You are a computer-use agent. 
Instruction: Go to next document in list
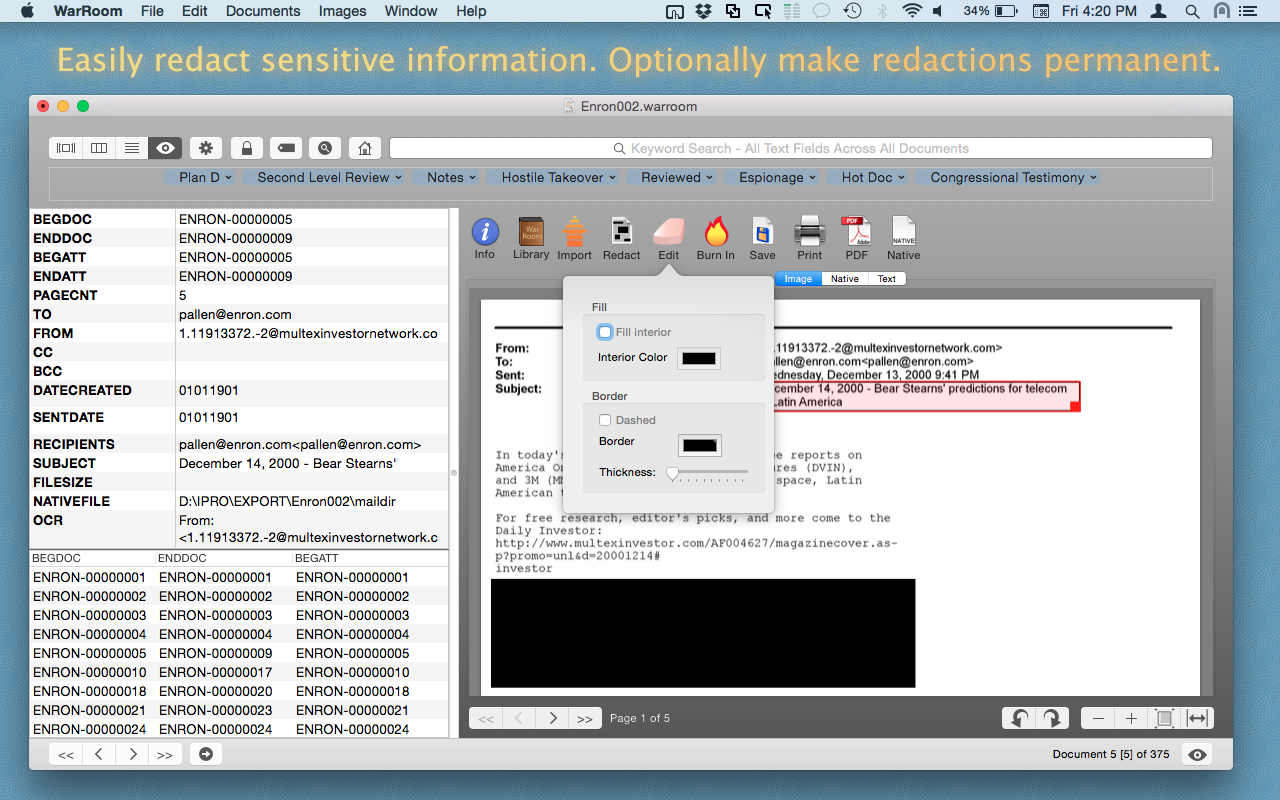(x=132, y=754)
